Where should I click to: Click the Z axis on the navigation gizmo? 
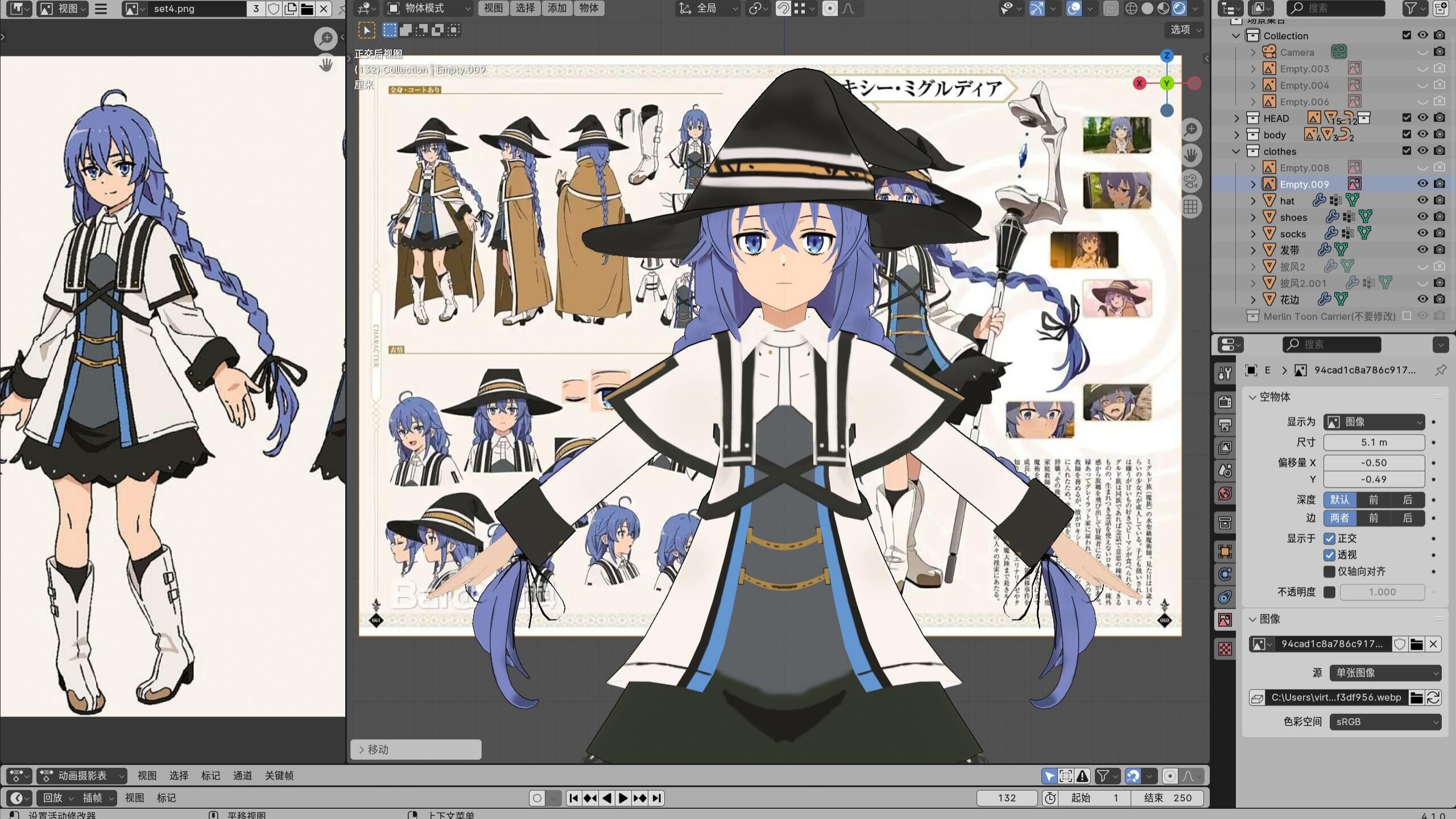pyautogui.click(x=1167, y=55)
